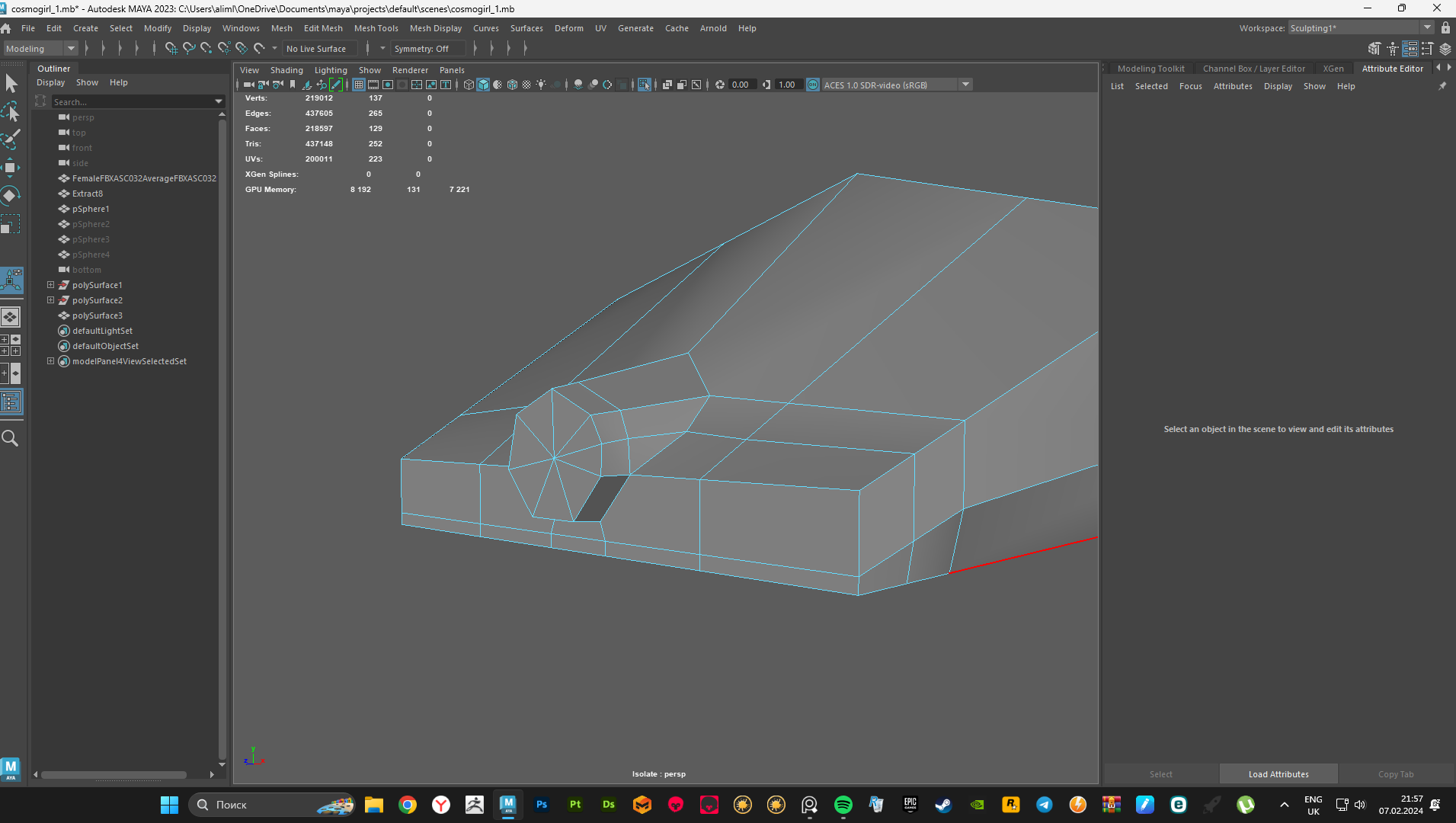Switch to the Channel Box / Layer Editor tab
The width and height of the screenshot is (1456, 823).
(1253, 68)
